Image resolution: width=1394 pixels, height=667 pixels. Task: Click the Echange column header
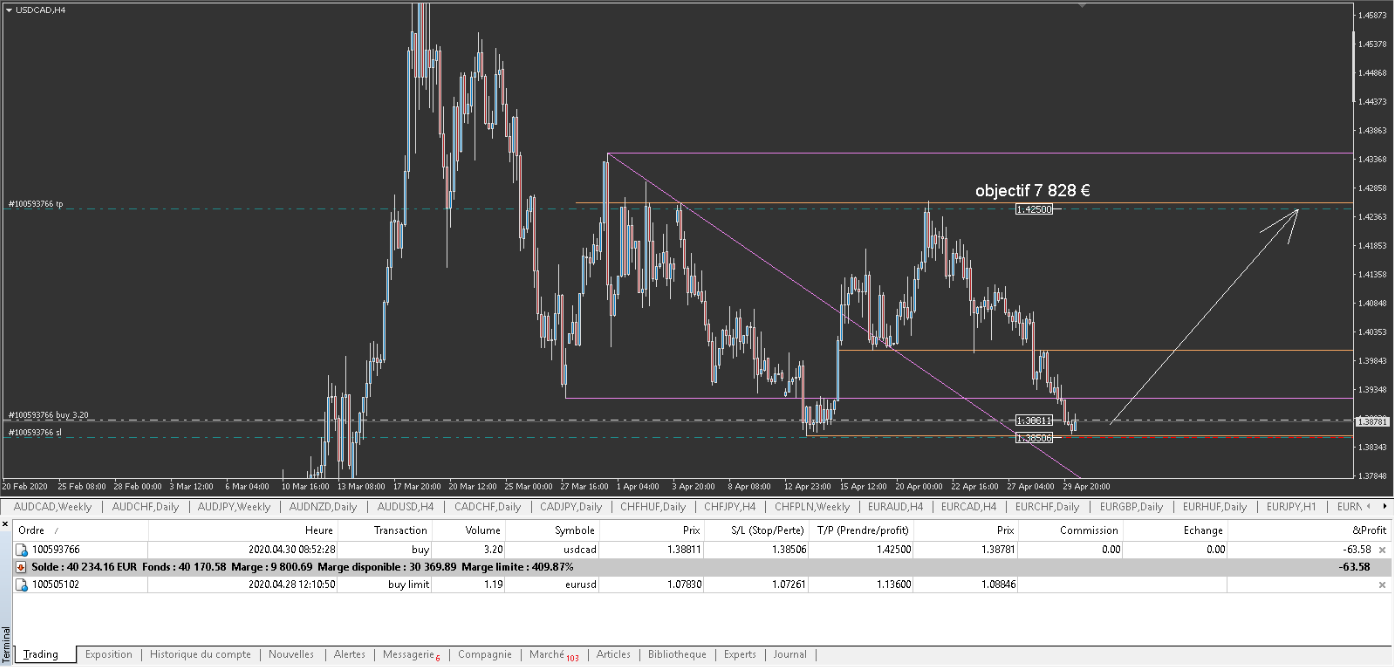(x=1175, y=530)
